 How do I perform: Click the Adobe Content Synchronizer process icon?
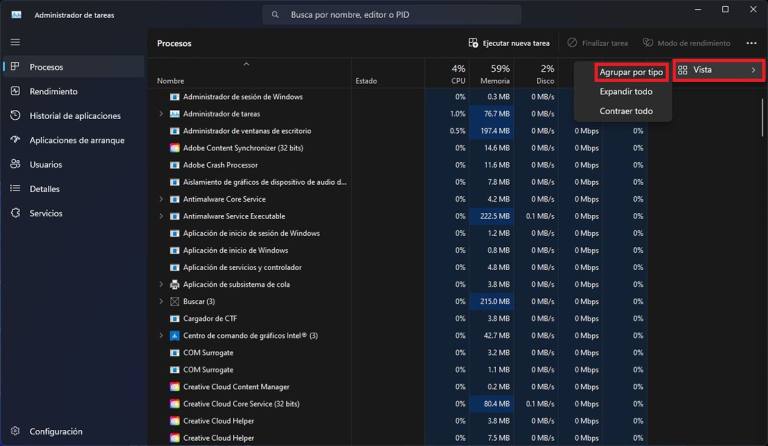174,148
